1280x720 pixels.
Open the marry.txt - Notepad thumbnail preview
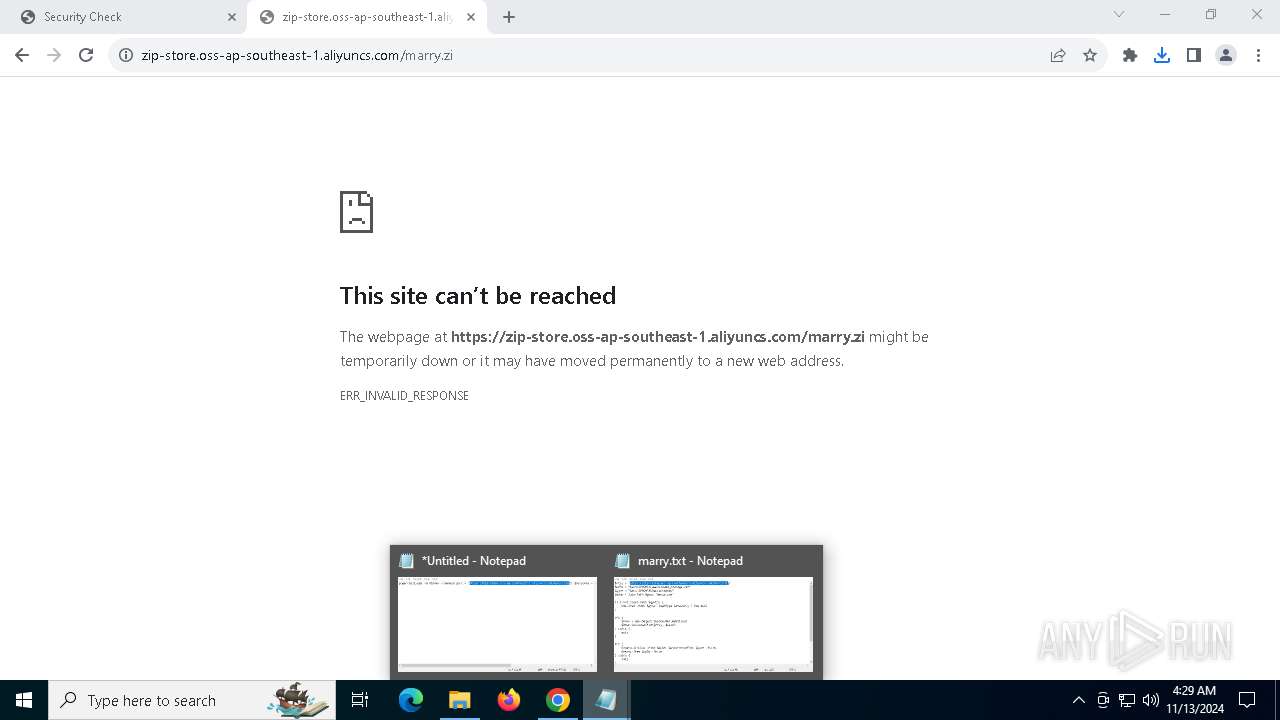point(713,611)
